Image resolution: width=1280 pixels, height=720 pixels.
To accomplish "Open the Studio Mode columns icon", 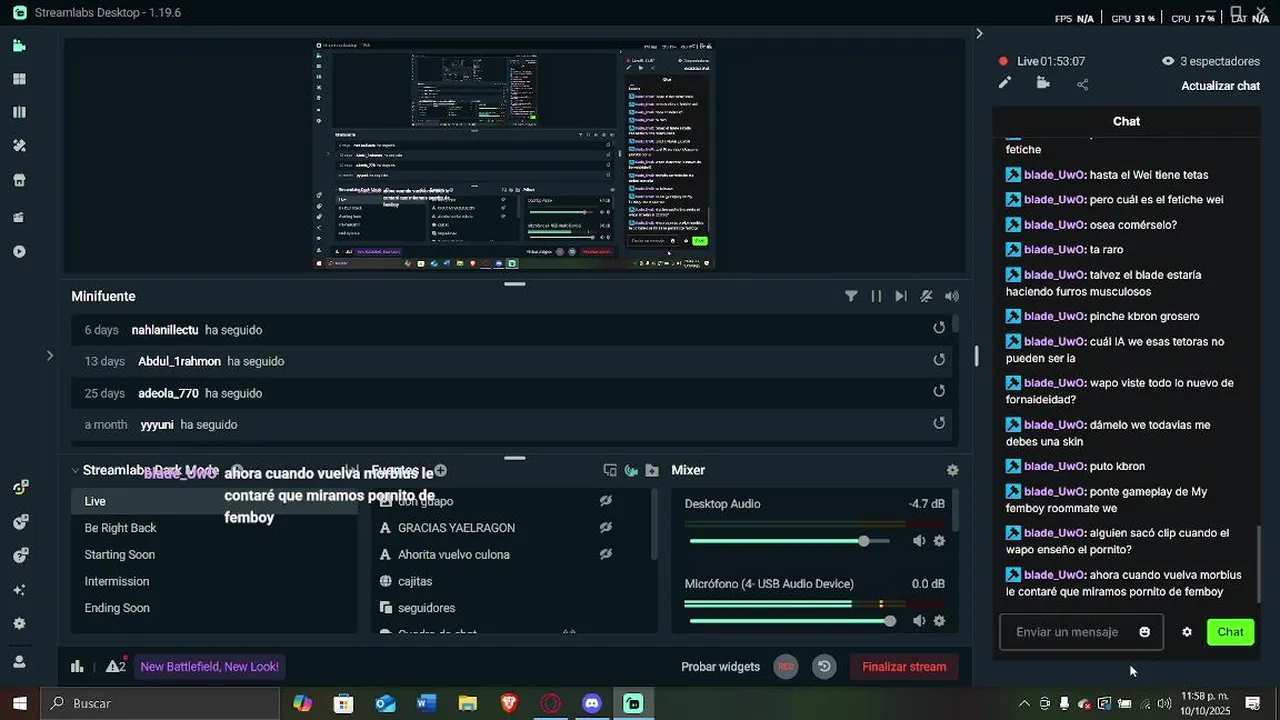I will [x=19, y=112].
